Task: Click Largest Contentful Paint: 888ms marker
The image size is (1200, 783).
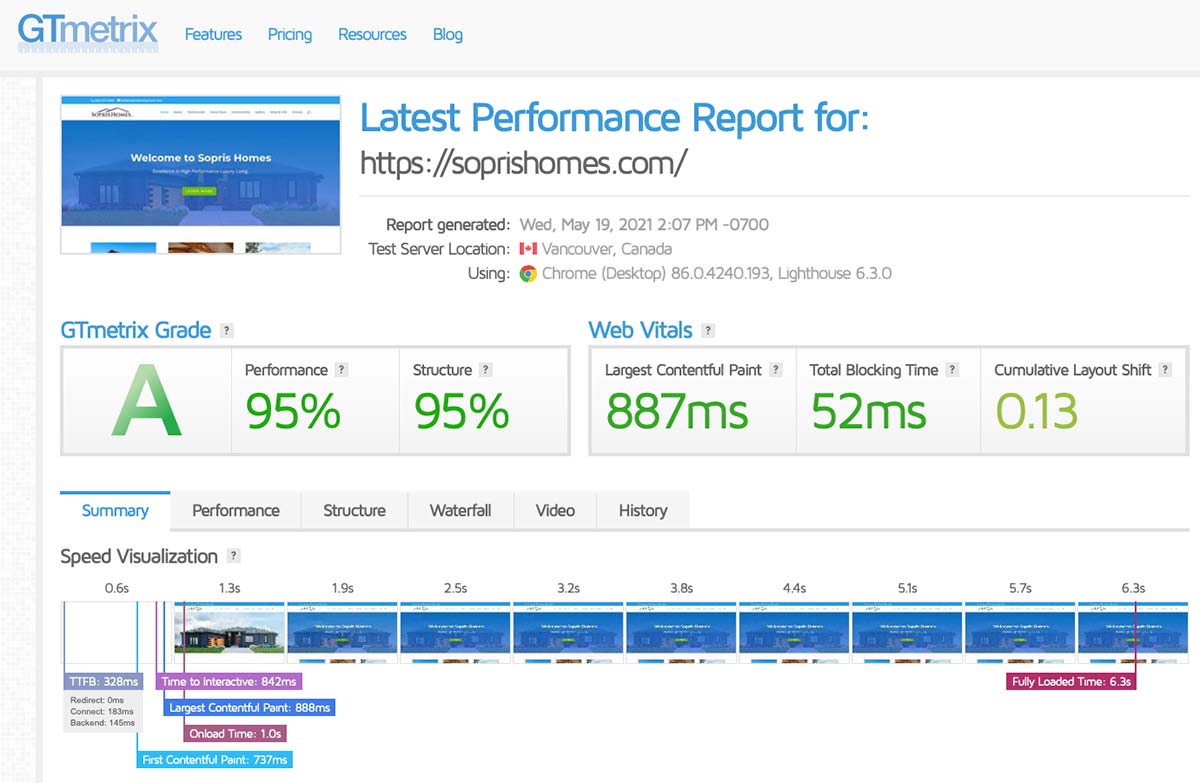Action: tap(249, 707)
